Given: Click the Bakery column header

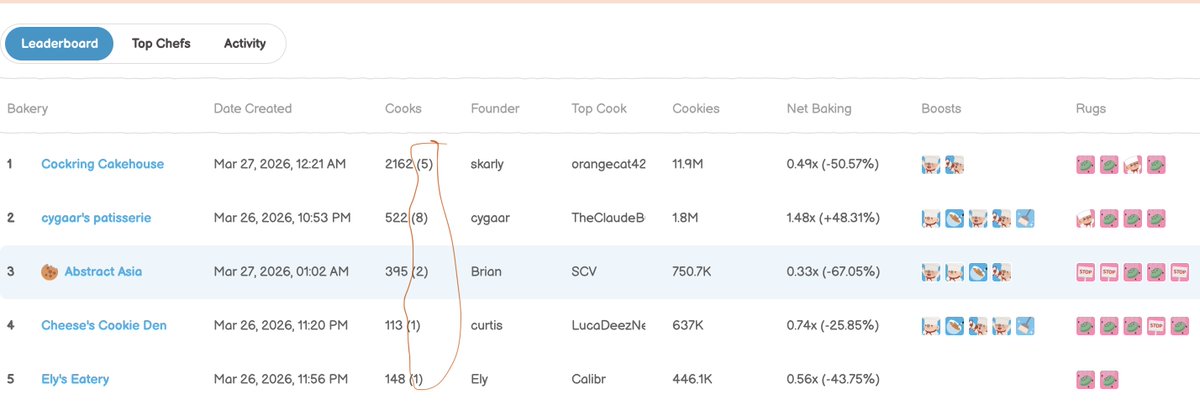Looking at the screenshot, I should point(27,109).
